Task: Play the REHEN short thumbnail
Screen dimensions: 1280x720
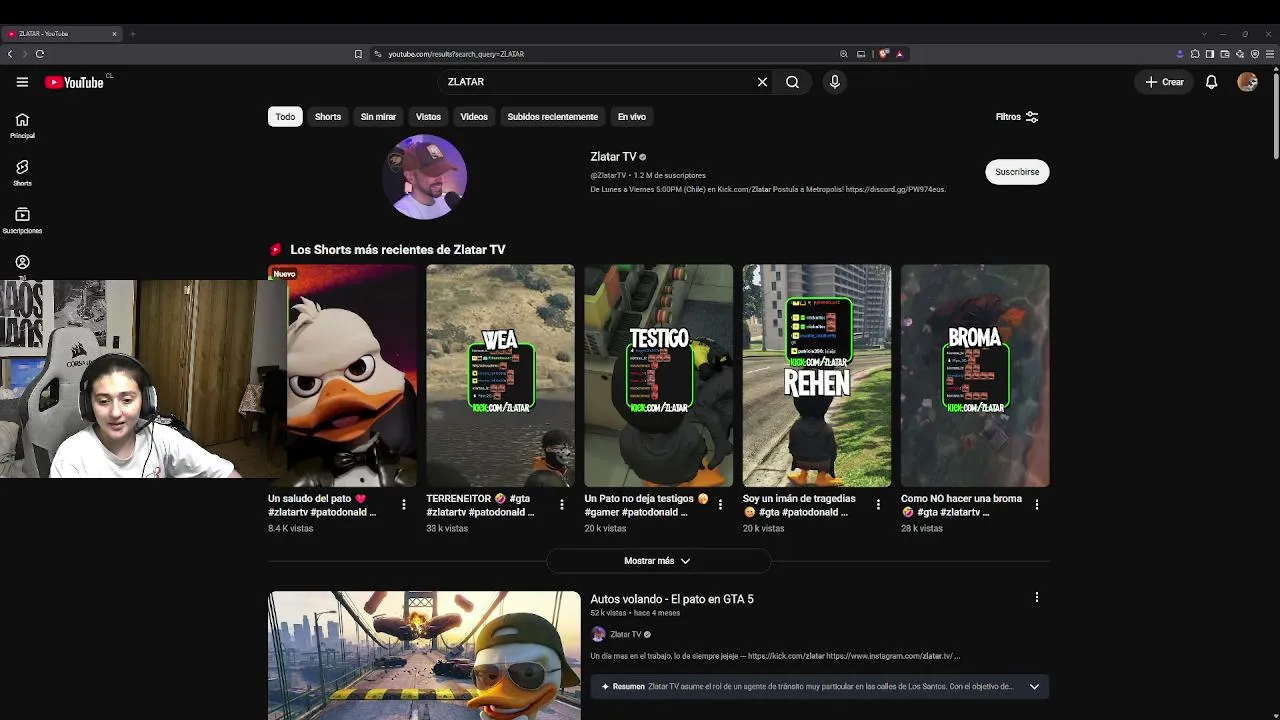Action: [x=817, y=376]
